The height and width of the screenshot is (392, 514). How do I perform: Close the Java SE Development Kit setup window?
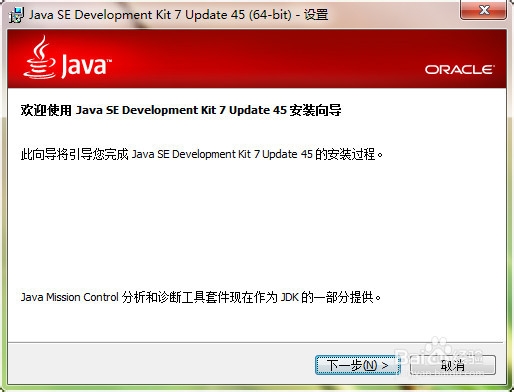coord(483,10)
